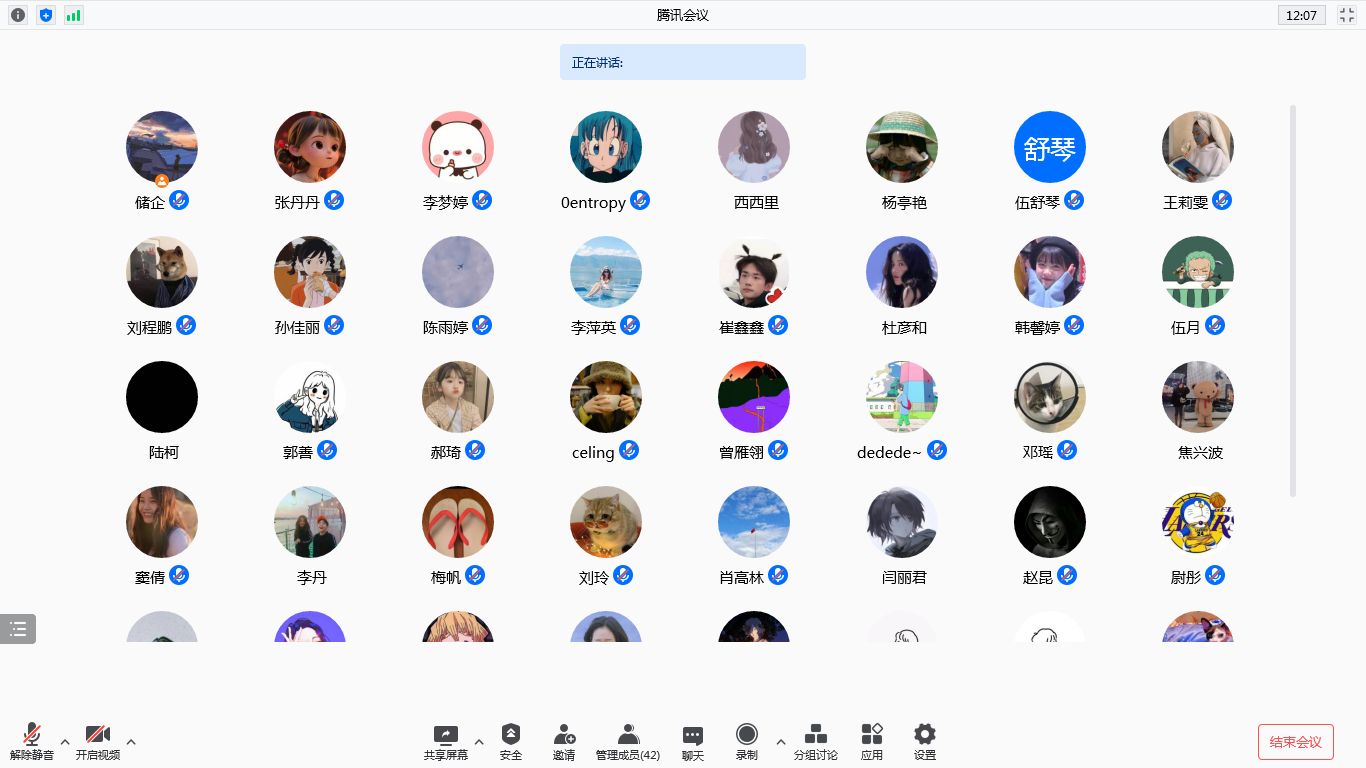Open the meeting info icon
This screenshot has width=1366, height=768.
(18, 15)
